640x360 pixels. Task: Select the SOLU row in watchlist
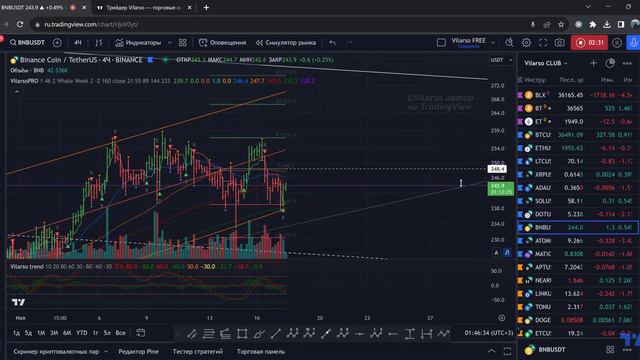coord(578,201)
